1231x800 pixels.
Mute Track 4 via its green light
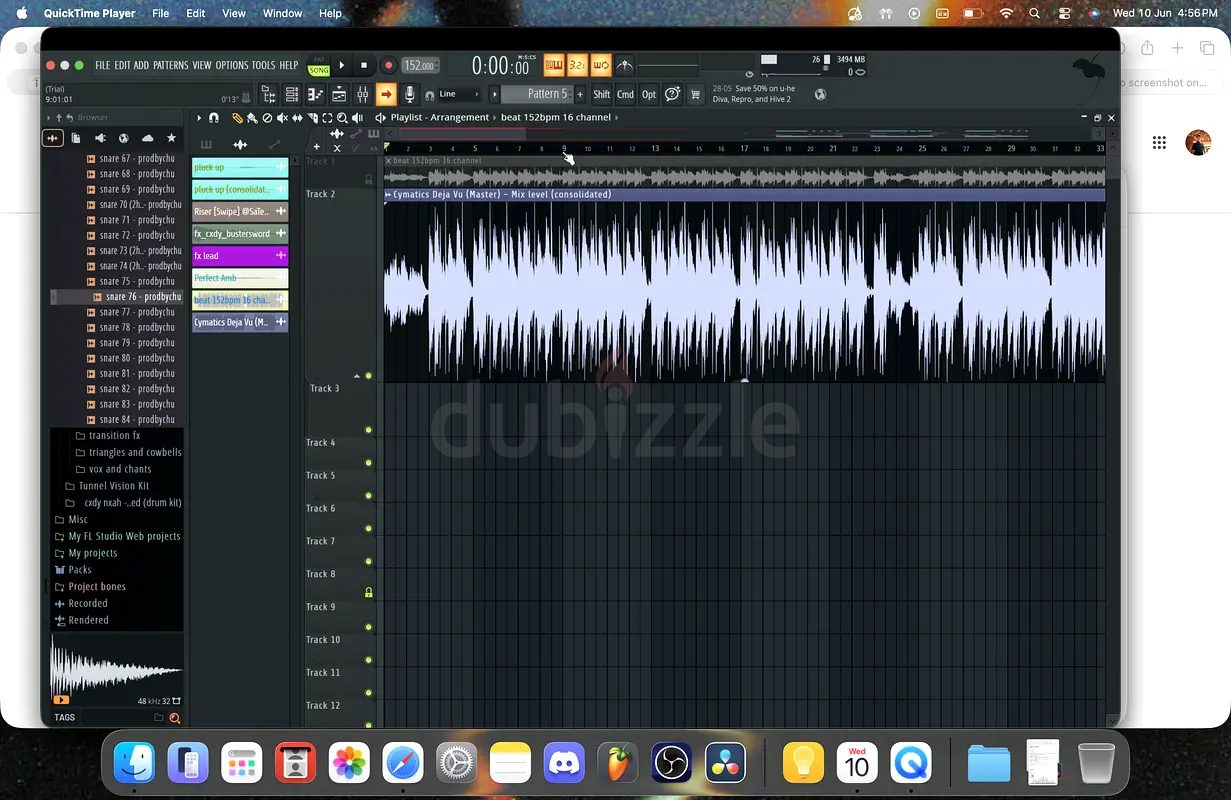pos(368,463)
